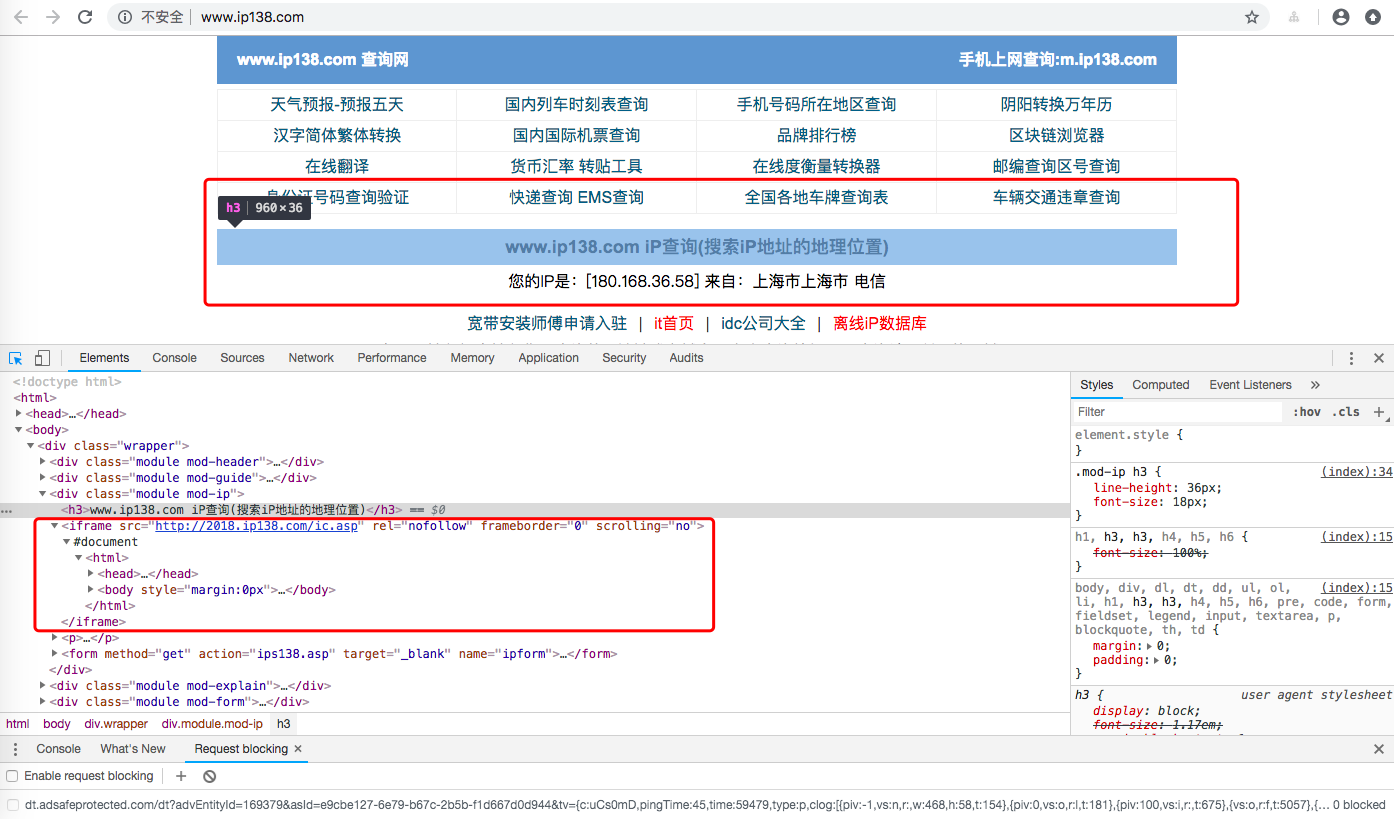Click the 在线翻译 link
The width and height of the screenshot is (1394, 819).
337,166
